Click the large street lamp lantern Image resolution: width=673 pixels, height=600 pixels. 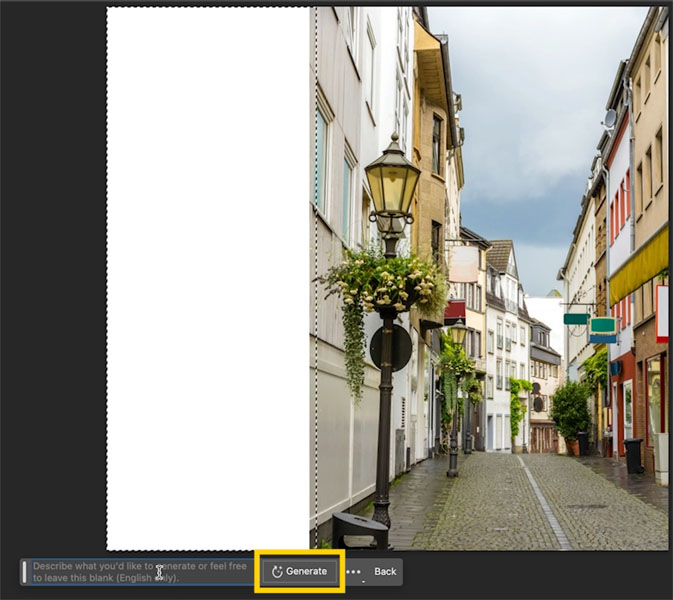click(392, 180)
